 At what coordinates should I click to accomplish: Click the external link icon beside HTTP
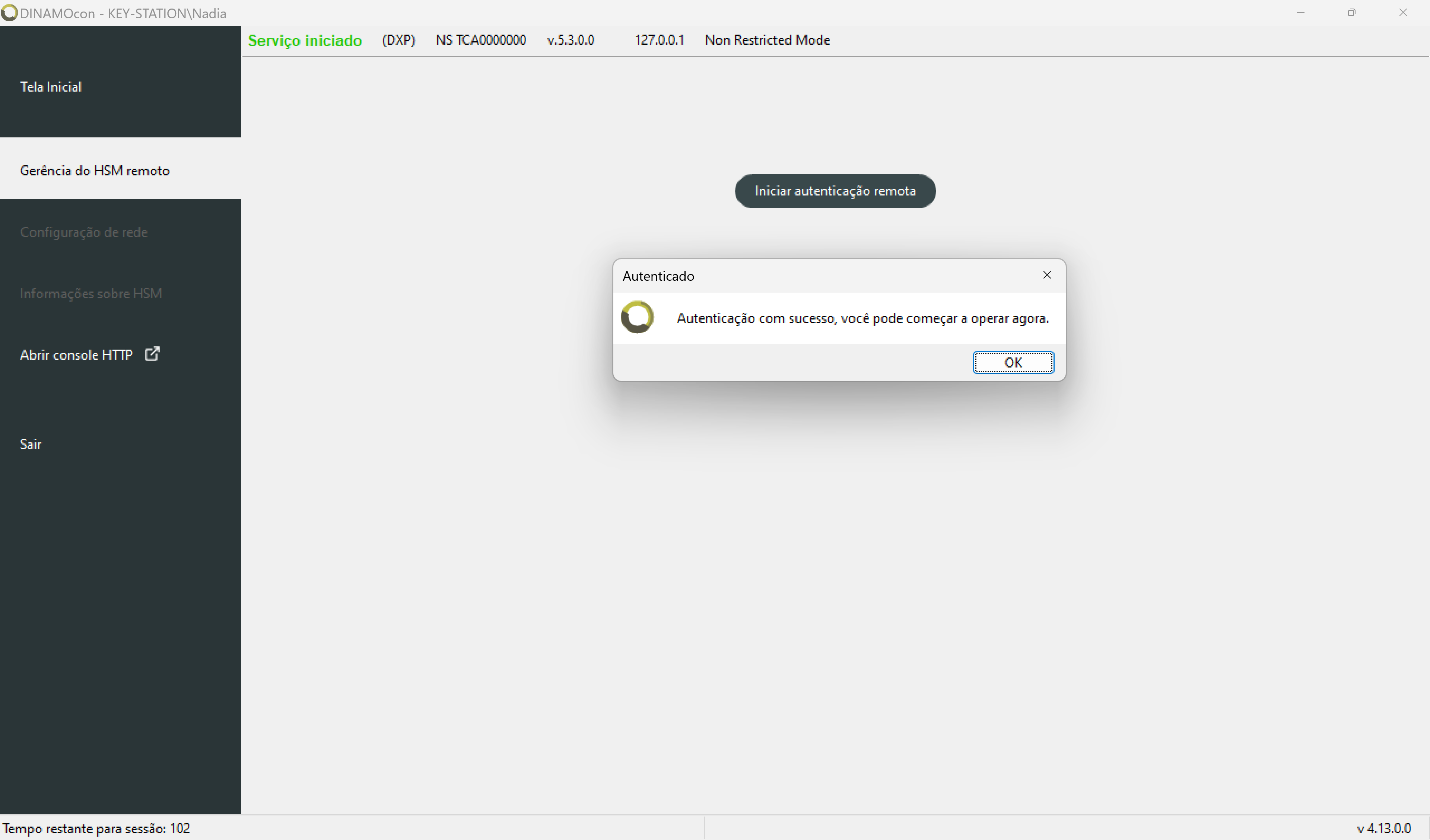tap(152, 354)
